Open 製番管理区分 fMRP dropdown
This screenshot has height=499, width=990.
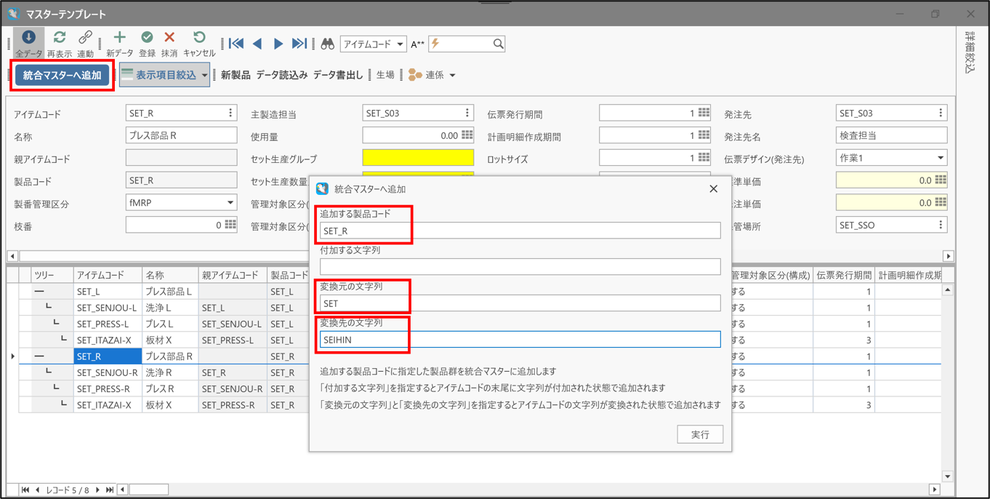(x=230, y=202)
